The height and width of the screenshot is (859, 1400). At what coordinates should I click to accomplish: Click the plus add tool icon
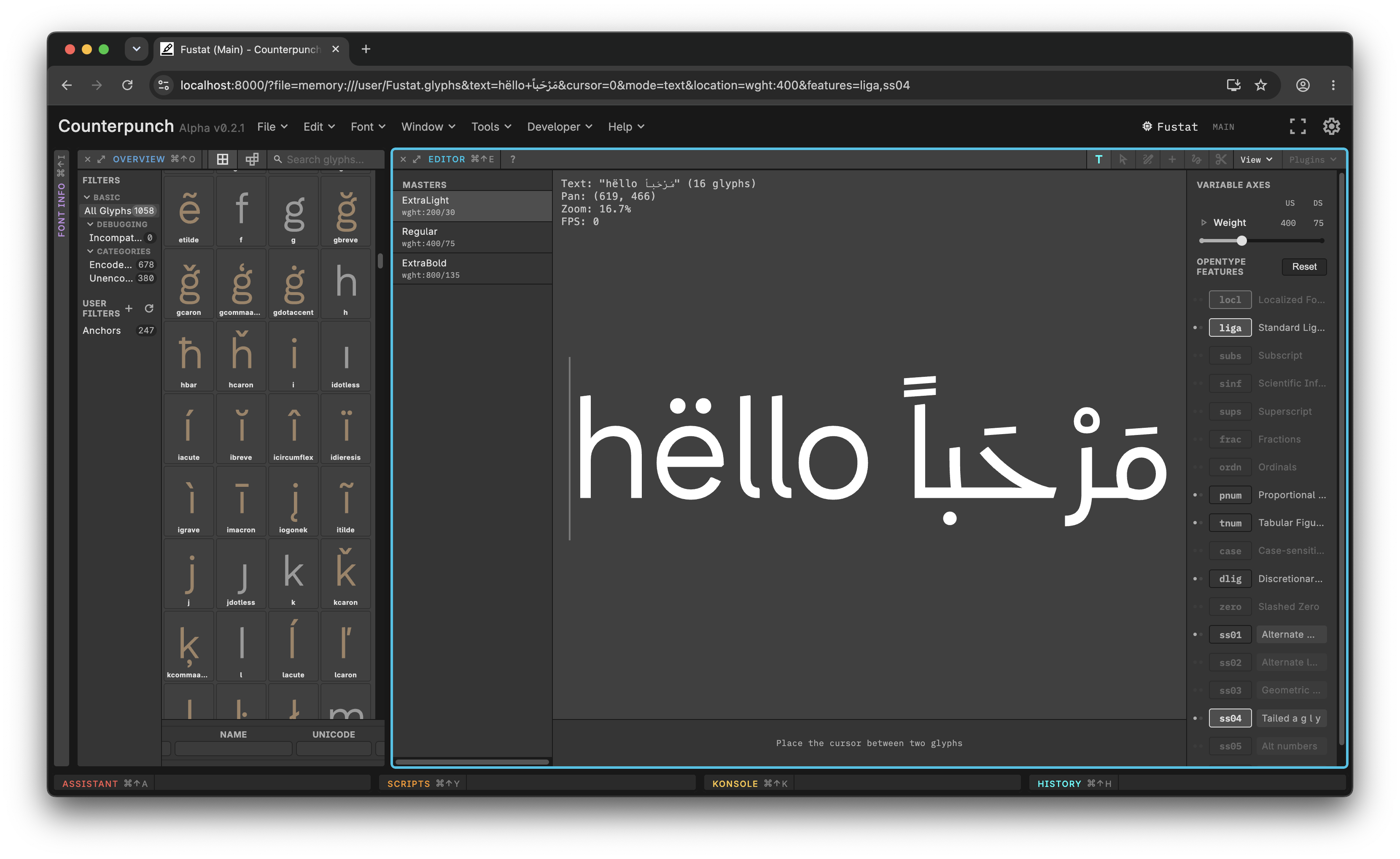coord(1172,160)
